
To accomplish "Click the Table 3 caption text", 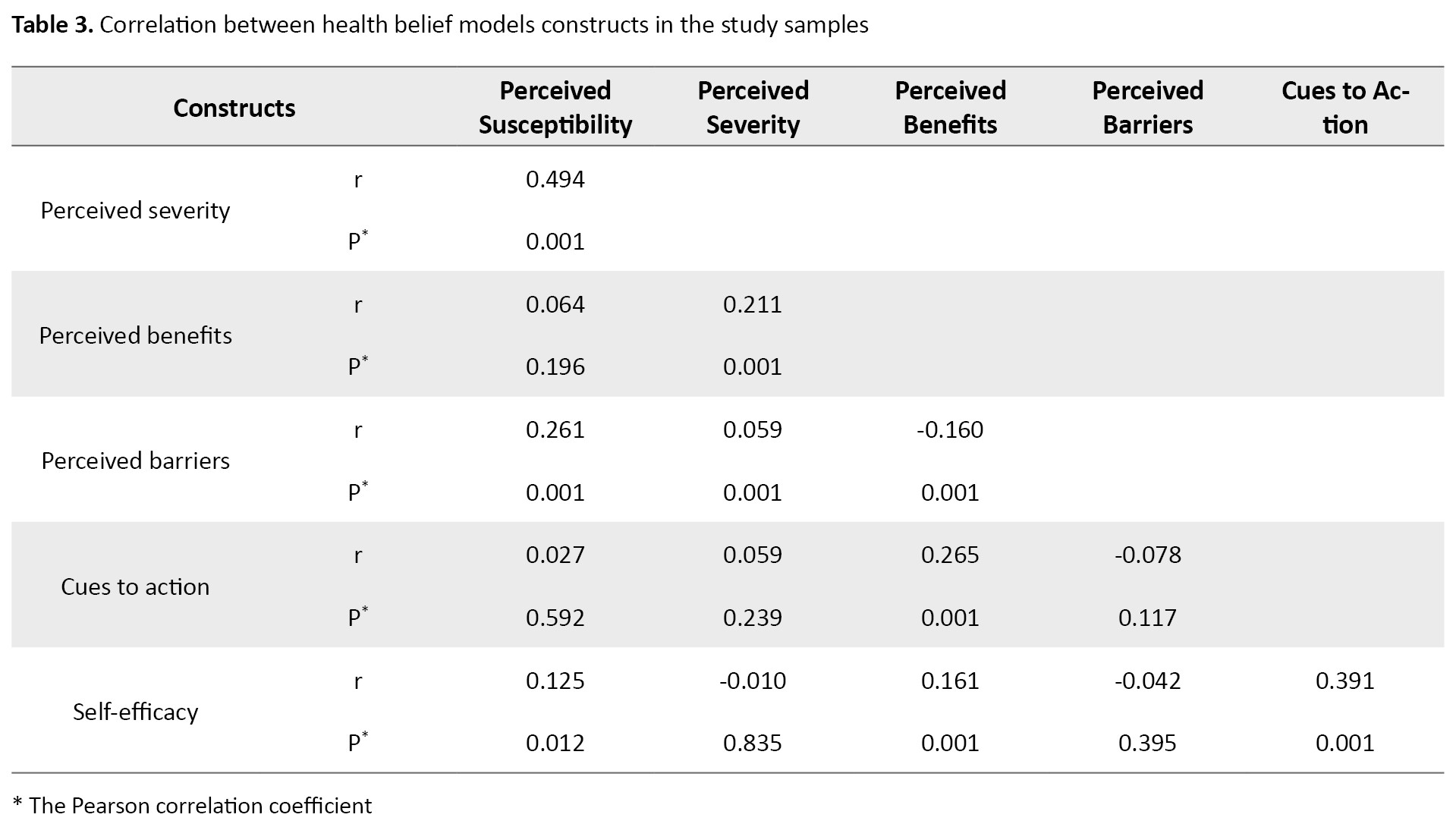I will 440,25.
